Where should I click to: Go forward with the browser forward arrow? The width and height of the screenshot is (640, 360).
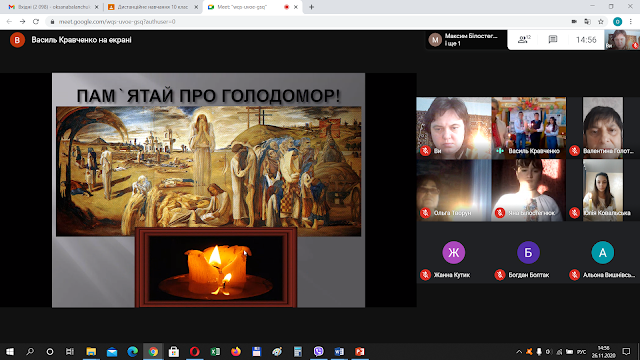point(22,22)
